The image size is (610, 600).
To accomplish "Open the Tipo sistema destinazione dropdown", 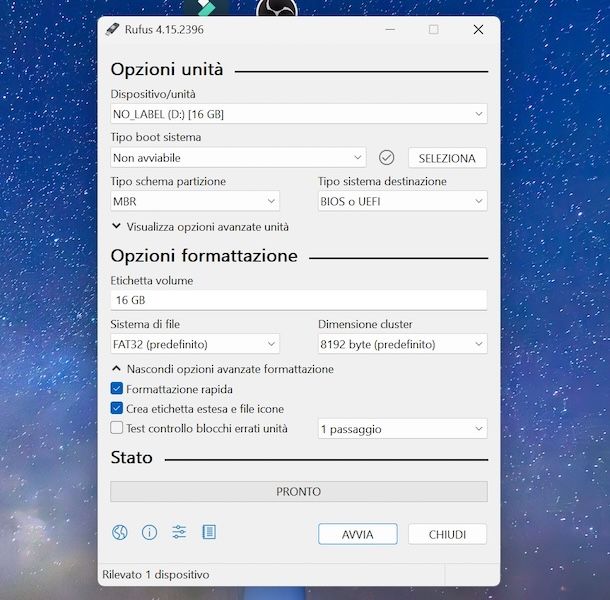I will [403, 201].
